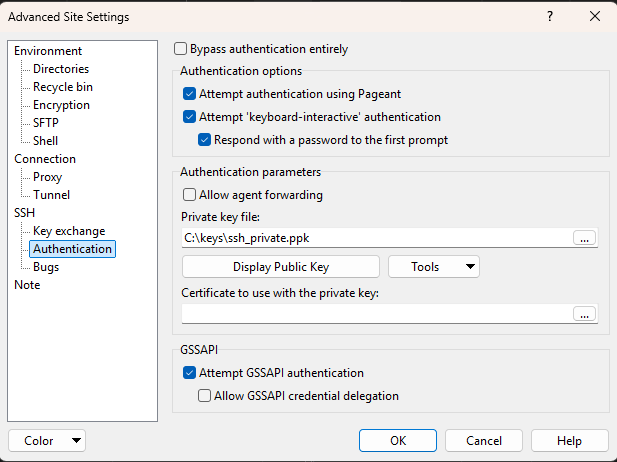Click into Private key file field
This screenshot has height=462, width=617.
377,238
